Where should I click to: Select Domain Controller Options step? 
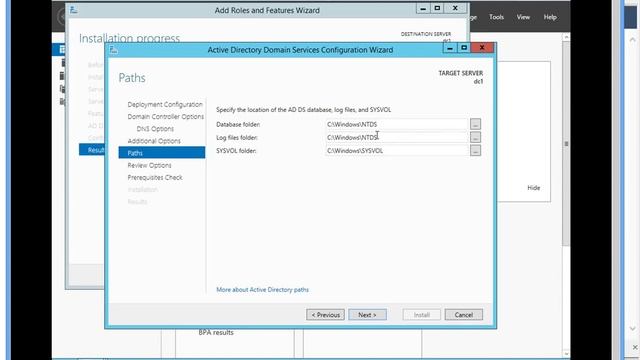(x=165, y=117)
